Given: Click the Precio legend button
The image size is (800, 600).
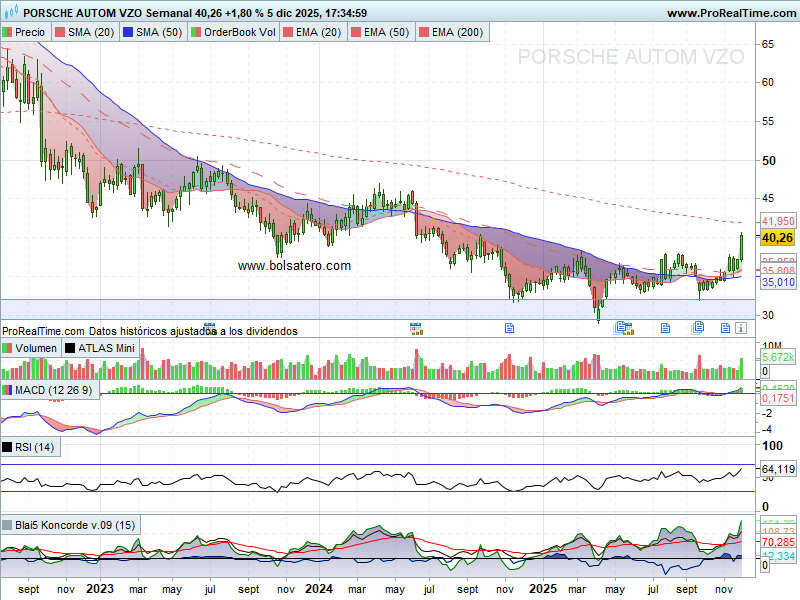Looking at the screenshot, I should (x=26, y=32).
